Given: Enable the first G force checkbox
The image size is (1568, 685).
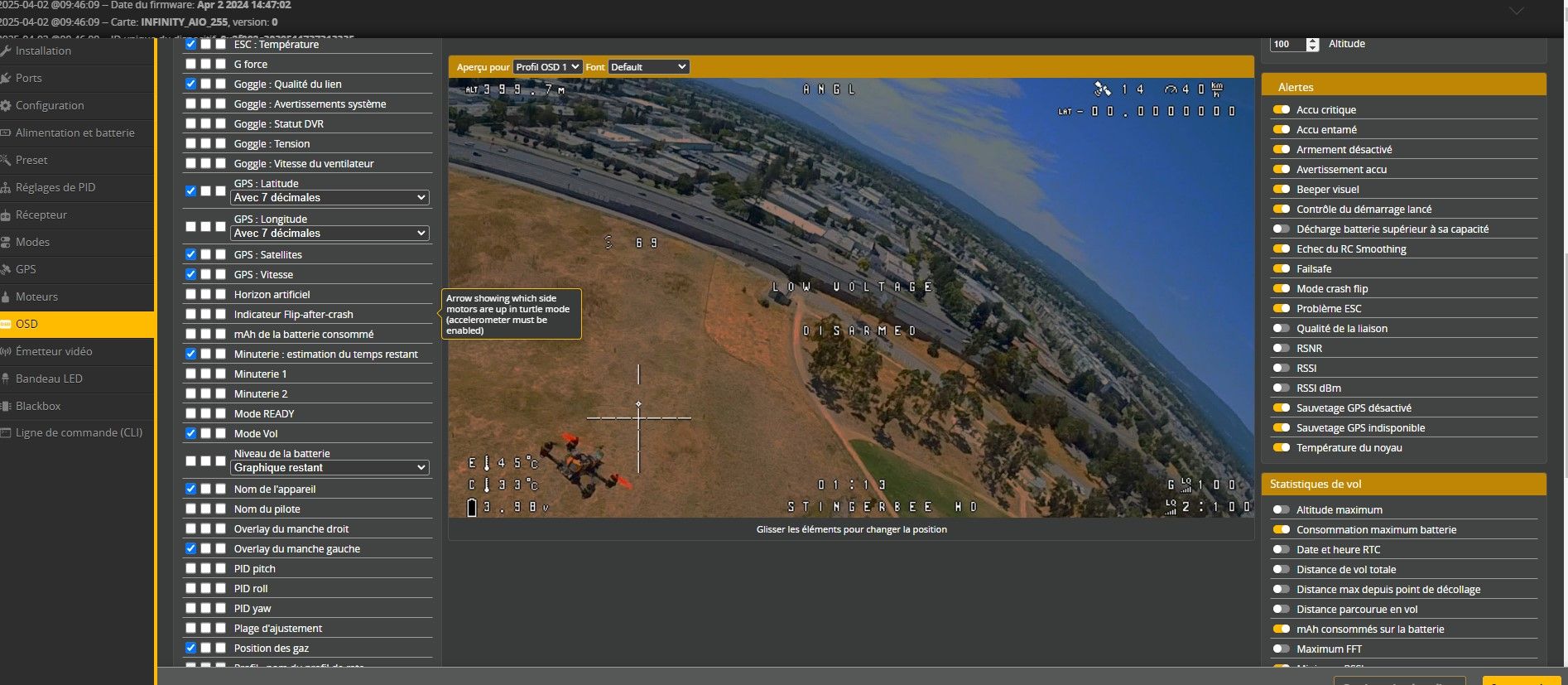Looking at the screenshot, I should 191,64.
